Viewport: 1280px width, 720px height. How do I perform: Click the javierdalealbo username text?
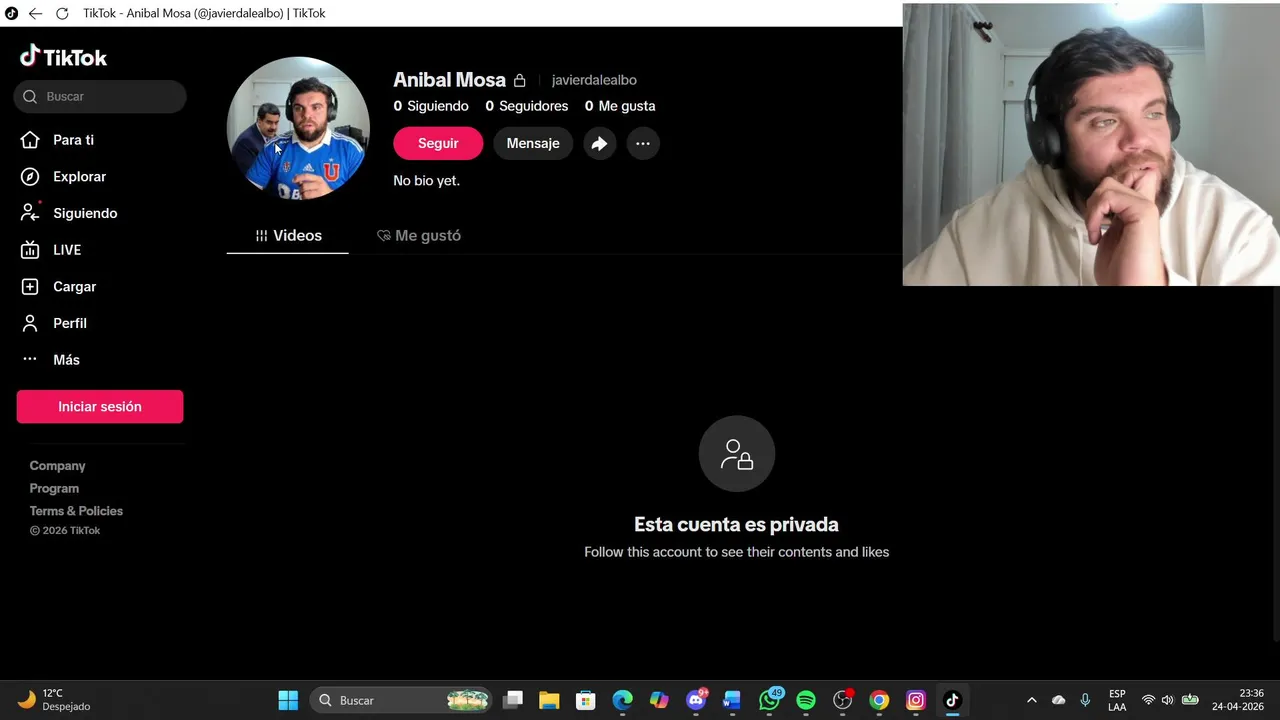(x=594, y=80)
